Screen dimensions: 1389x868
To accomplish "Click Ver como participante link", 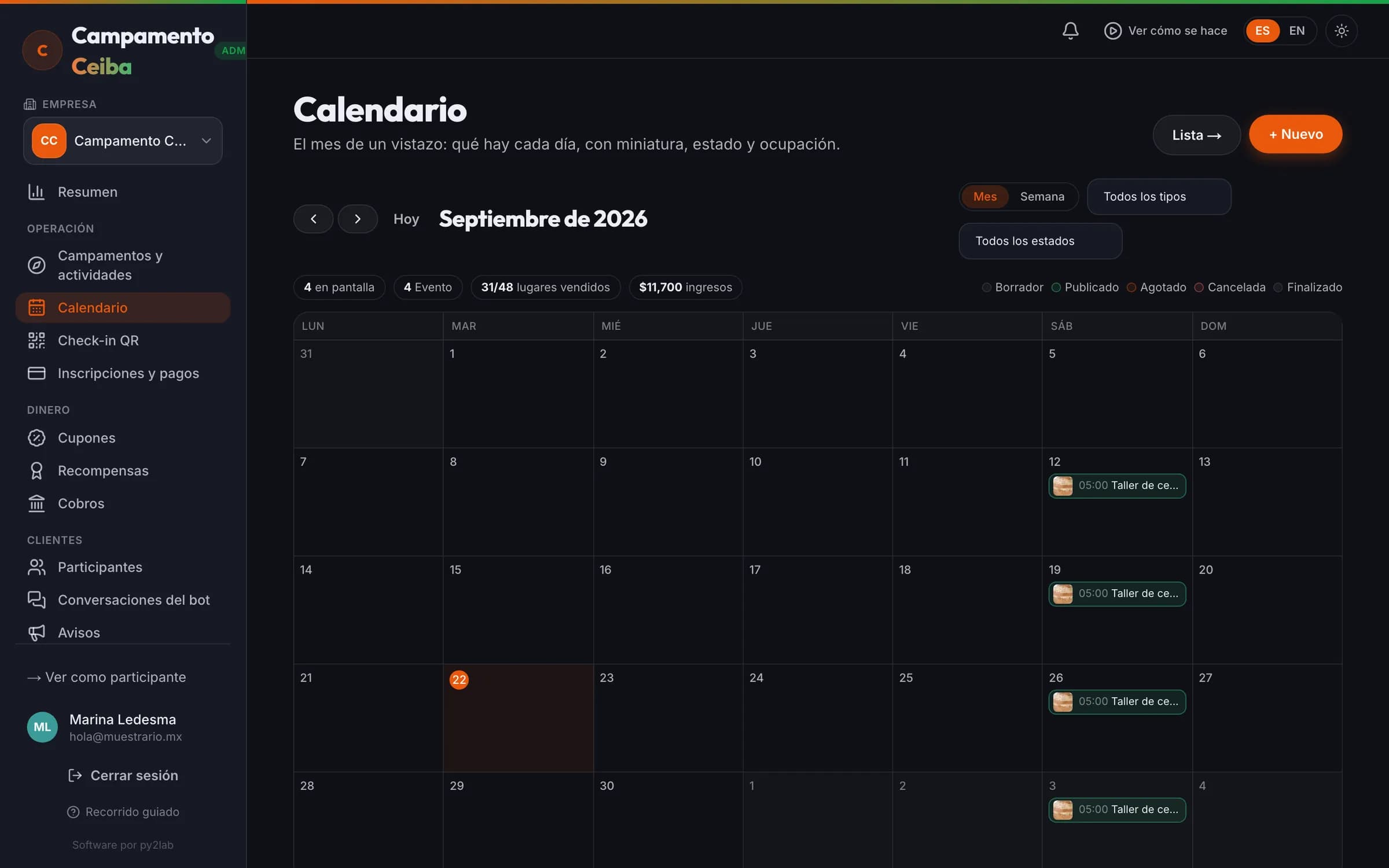I will [x=106, y=677].
